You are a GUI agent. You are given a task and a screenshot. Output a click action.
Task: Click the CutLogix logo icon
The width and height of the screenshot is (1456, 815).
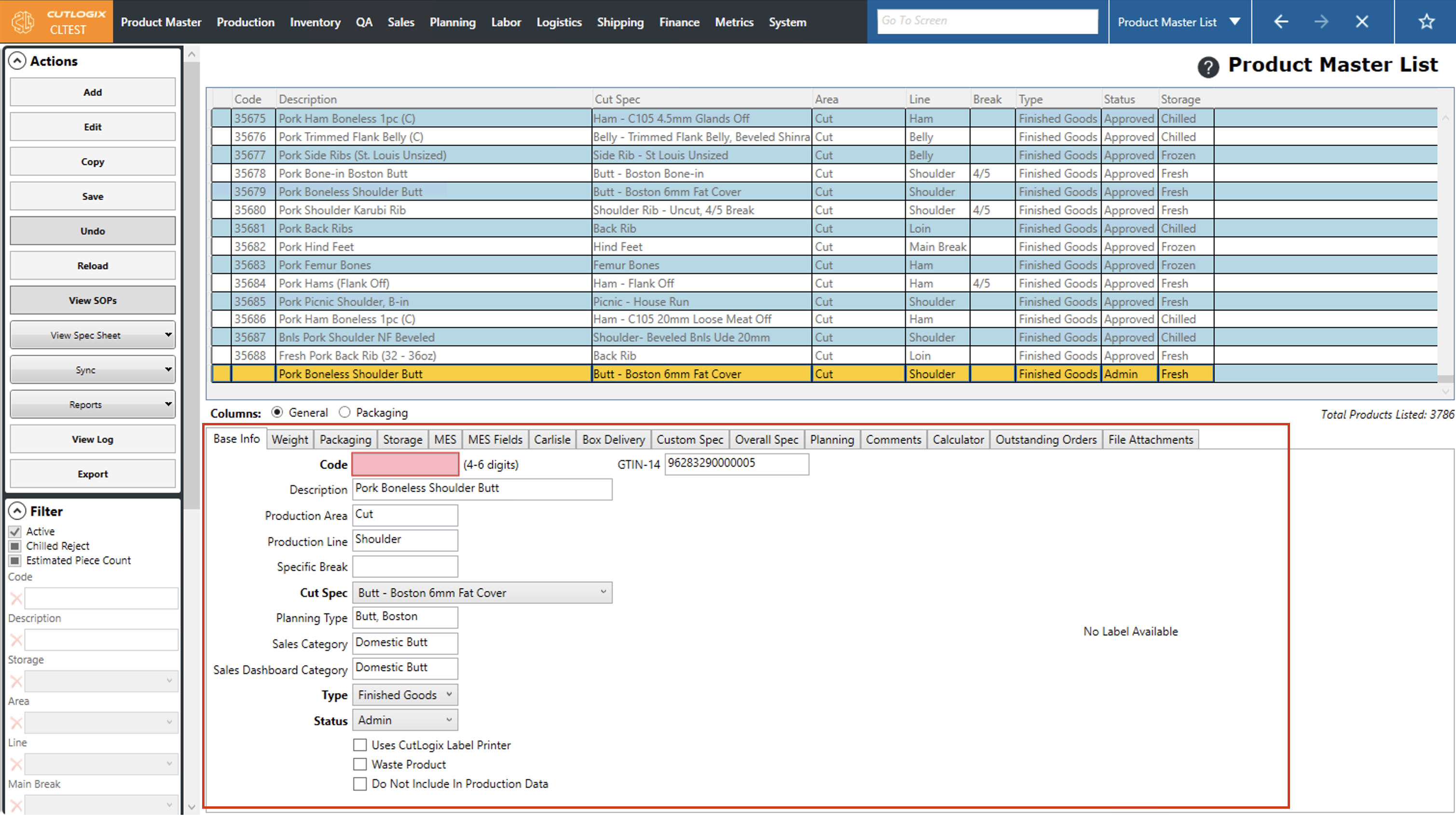[23, 22]
